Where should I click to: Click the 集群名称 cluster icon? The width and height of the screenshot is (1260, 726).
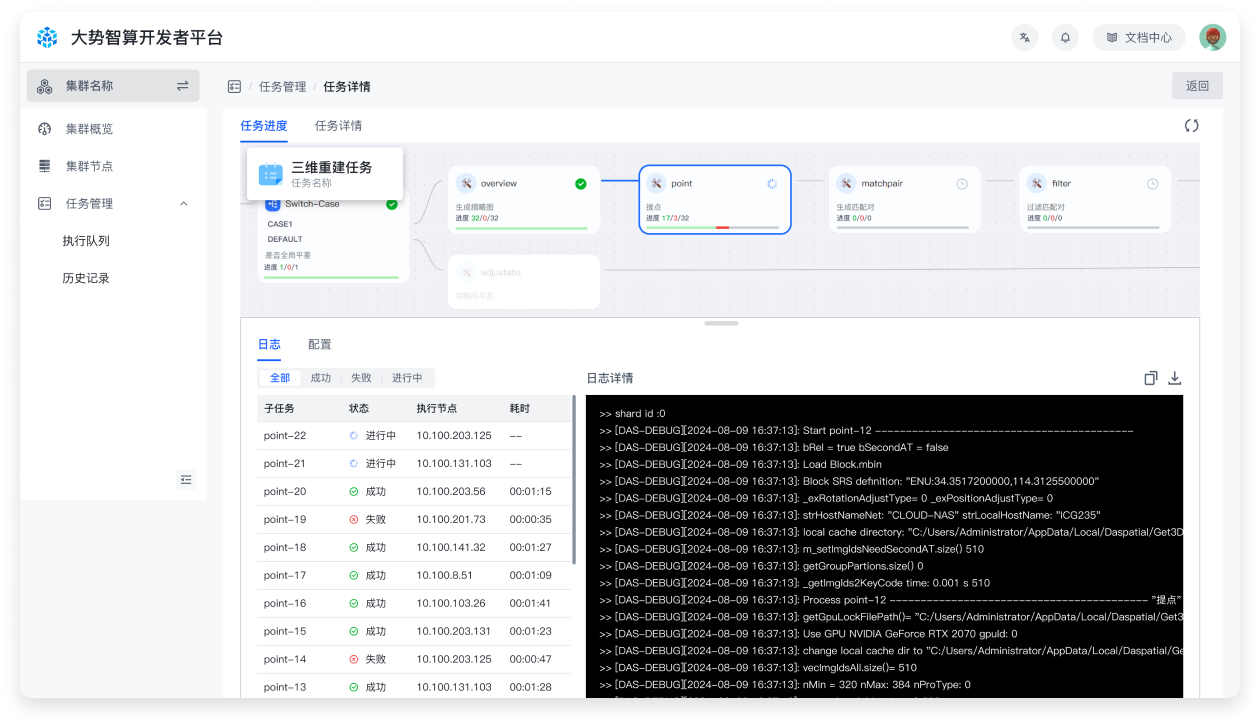(x=45, y=86)
